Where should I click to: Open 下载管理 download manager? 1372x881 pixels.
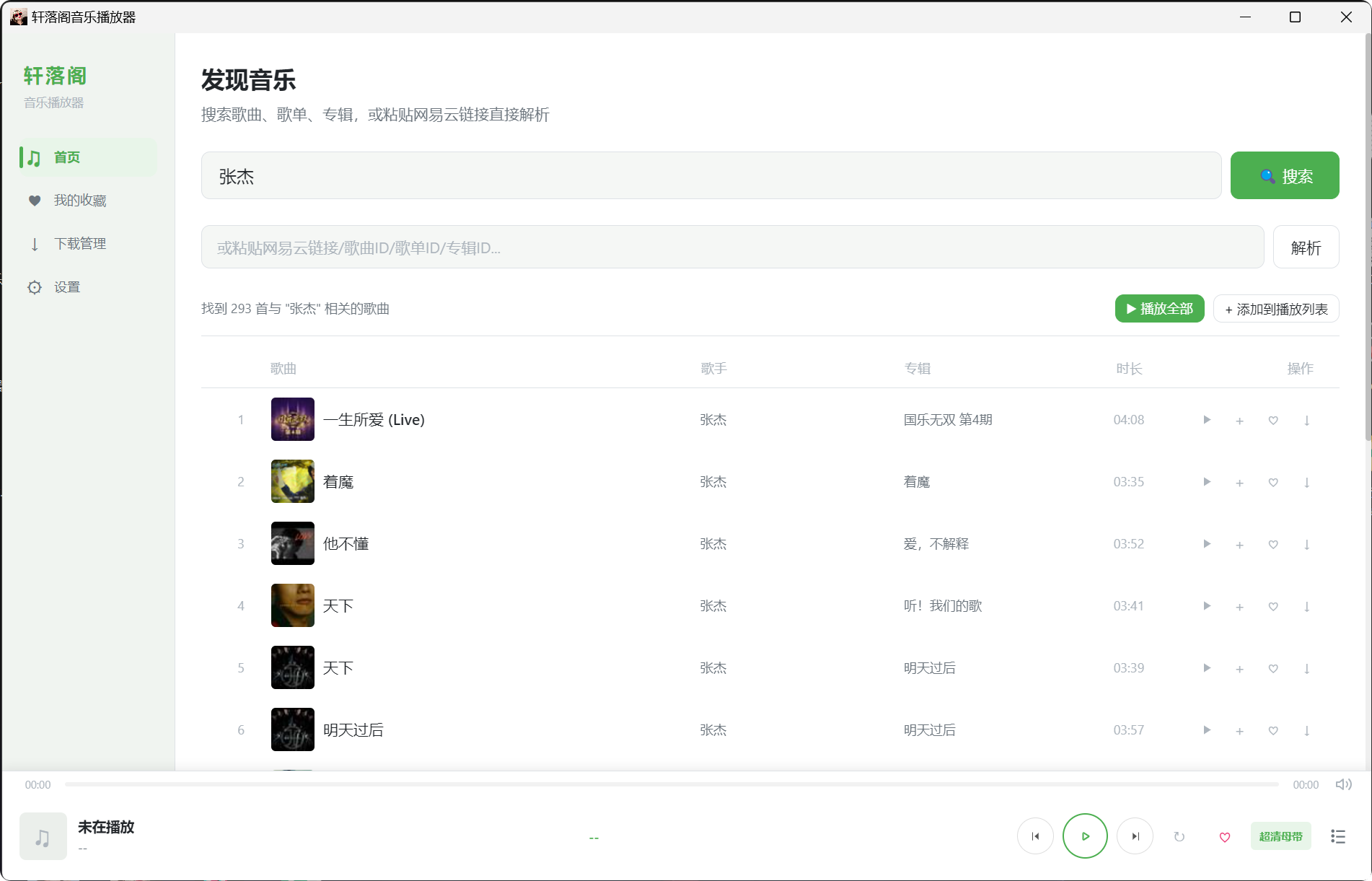pyautogui.click(x=88, y=244)
